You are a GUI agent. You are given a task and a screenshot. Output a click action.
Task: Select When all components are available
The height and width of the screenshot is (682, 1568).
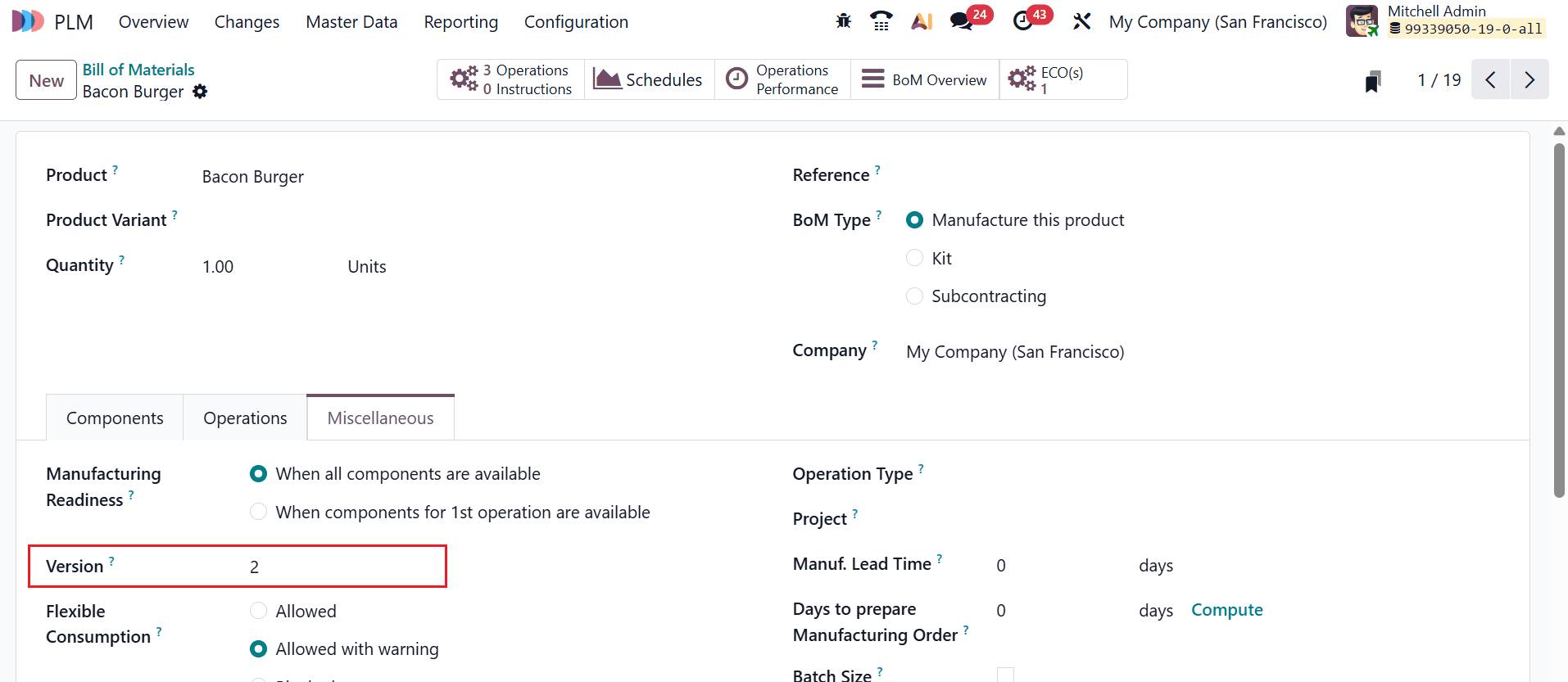[258, 474]
